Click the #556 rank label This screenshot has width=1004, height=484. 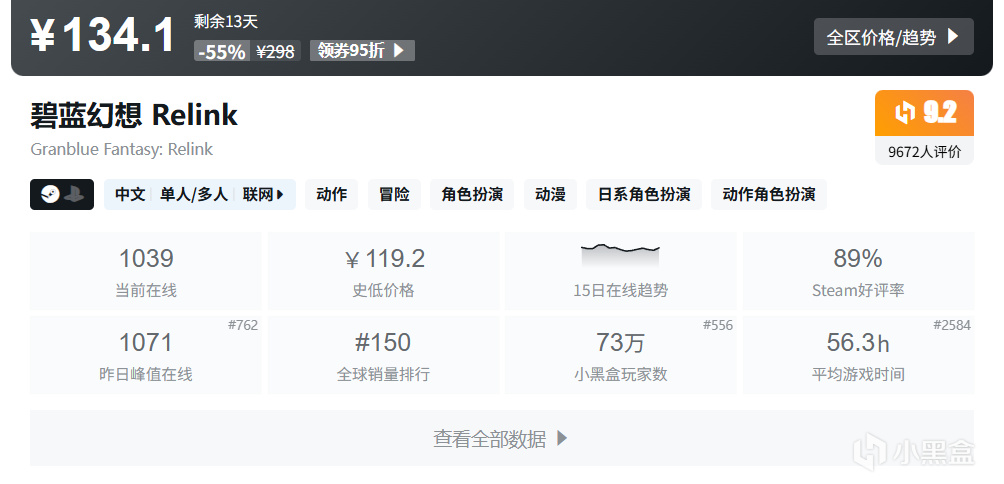tap(718, 325)
